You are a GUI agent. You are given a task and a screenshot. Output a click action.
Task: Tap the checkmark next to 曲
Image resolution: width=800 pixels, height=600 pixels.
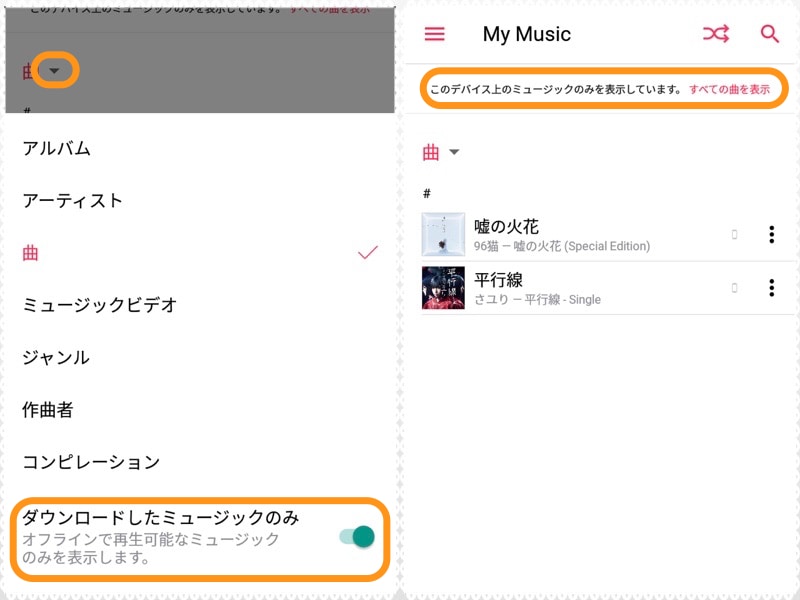tap(367, 253)
